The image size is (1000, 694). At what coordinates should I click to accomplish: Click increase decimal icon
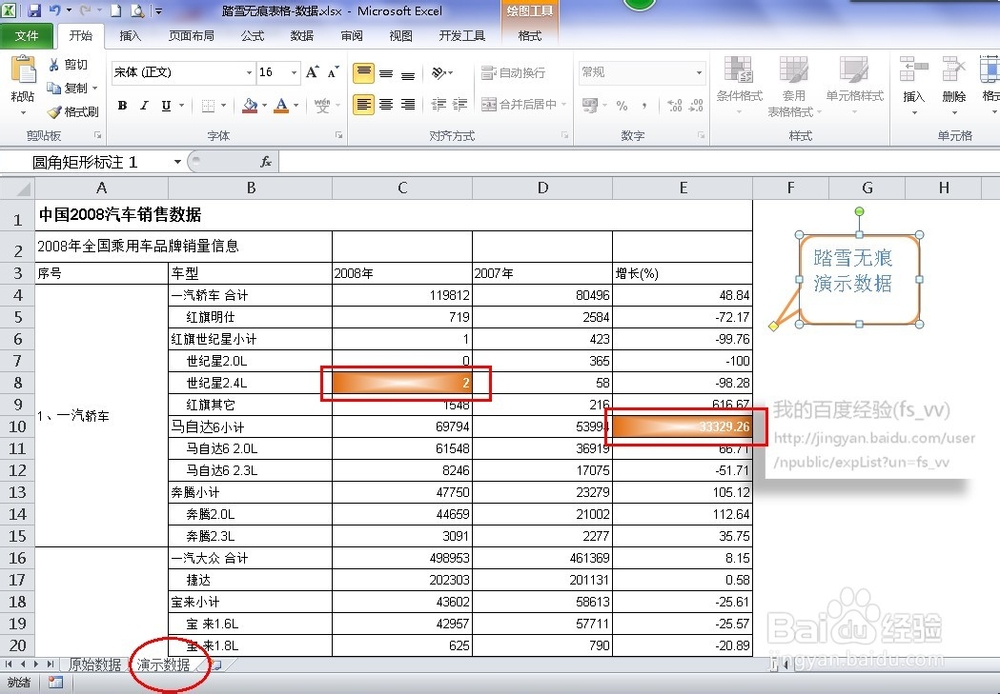pos(675,106)
